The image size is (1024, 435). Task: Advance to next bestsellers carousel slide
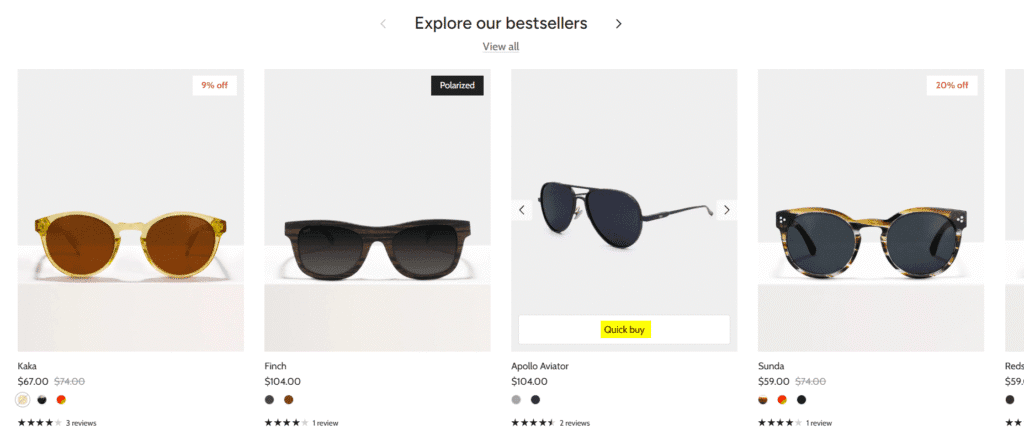pyautogui.click(x=619, y=24)
